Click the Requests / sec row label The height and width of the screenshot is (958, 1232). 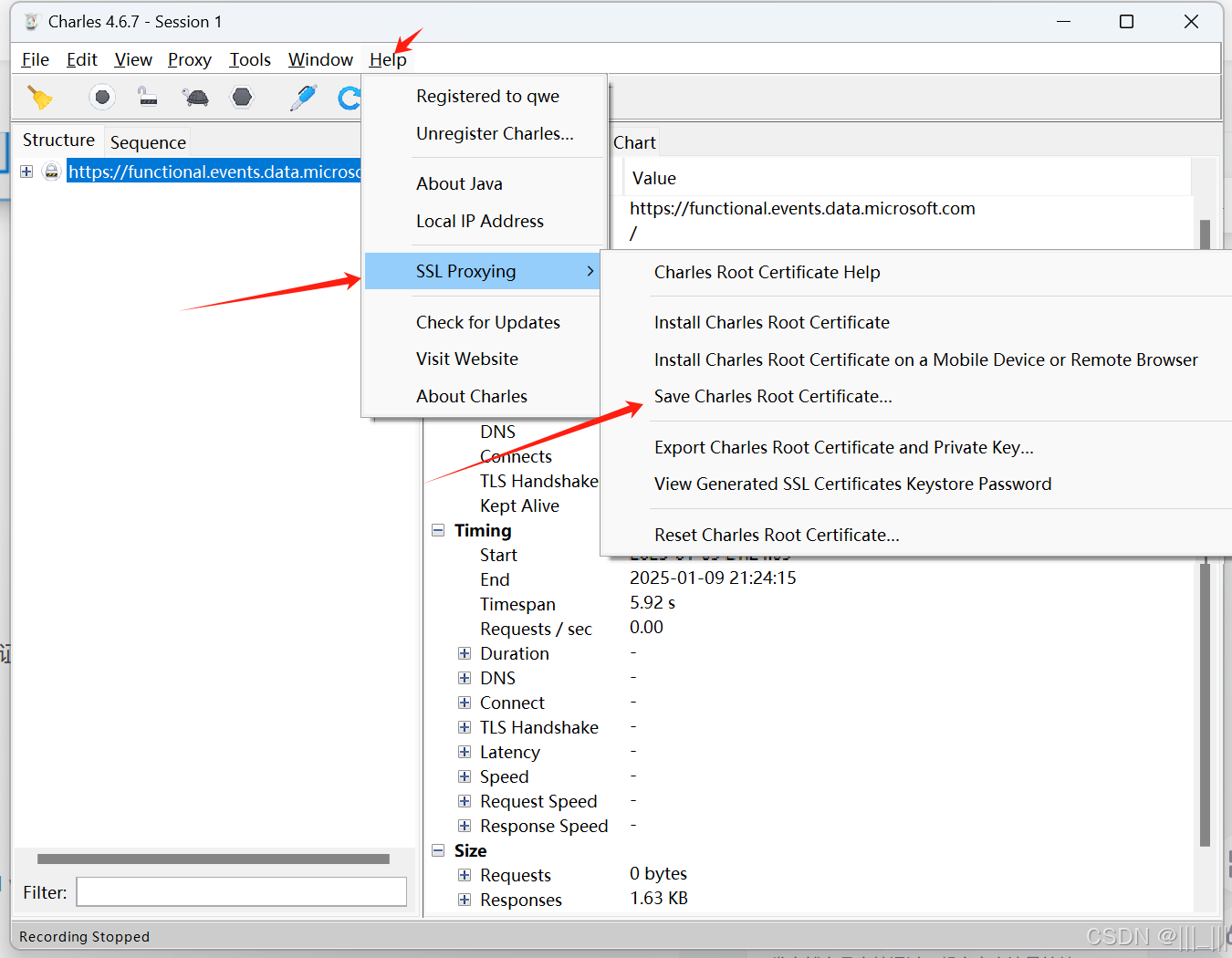coord(536,629)
